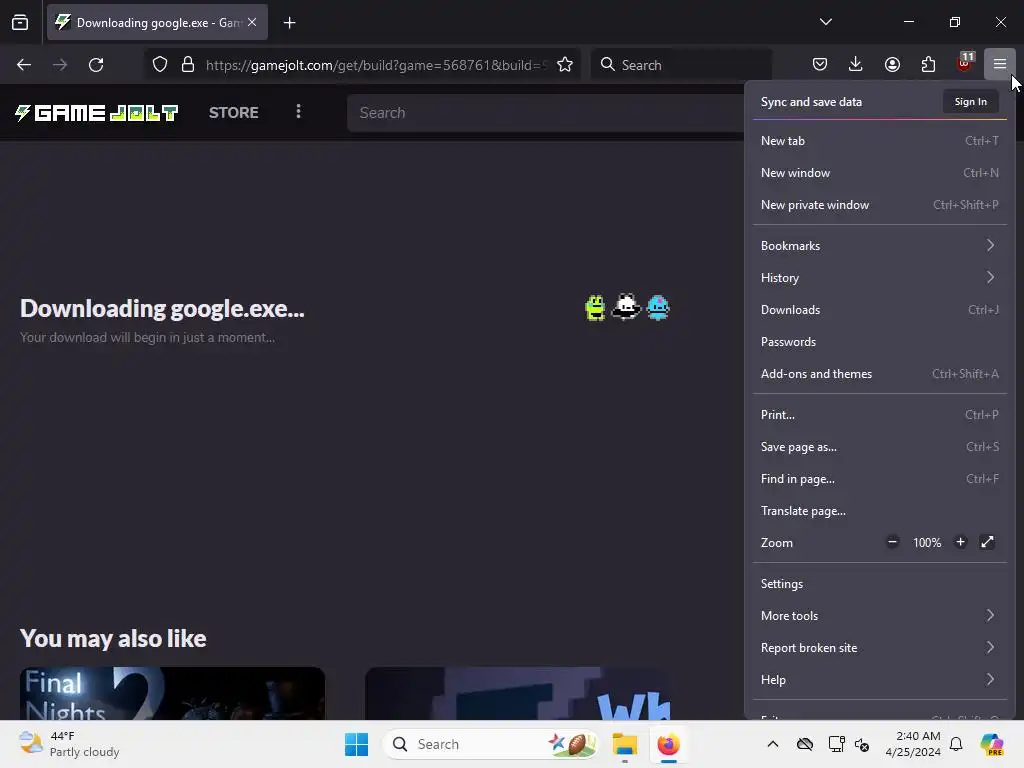Open Game Jolt three-dot more menu
Viewport: 1024px width, 768px height.
(298, 112)
